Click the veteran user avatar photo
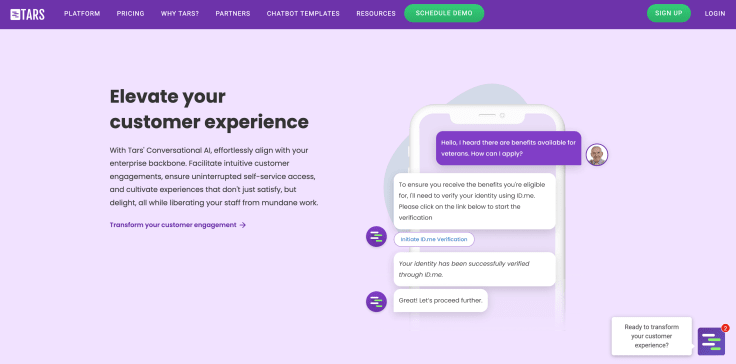 597,155
